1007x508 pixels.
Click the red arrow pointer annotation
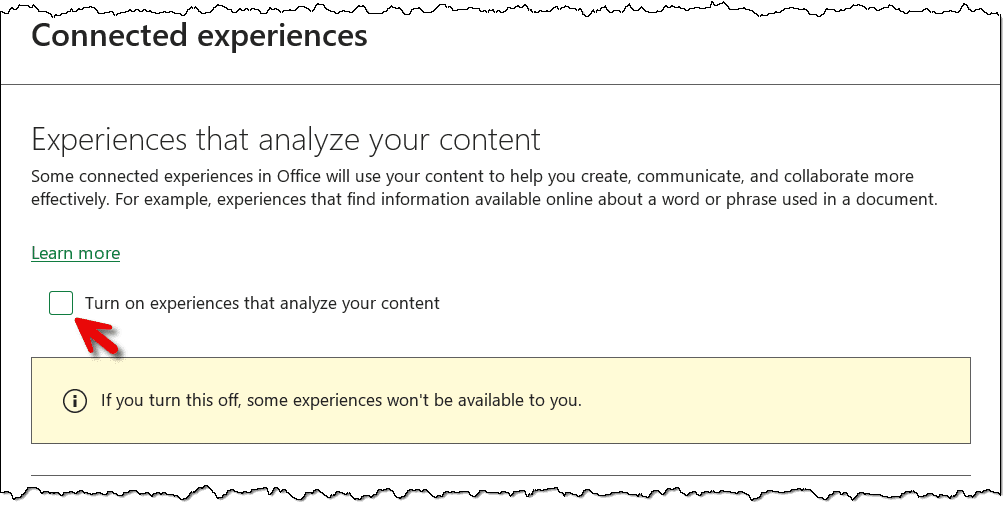pyautogui.click(x=98, y=335)
